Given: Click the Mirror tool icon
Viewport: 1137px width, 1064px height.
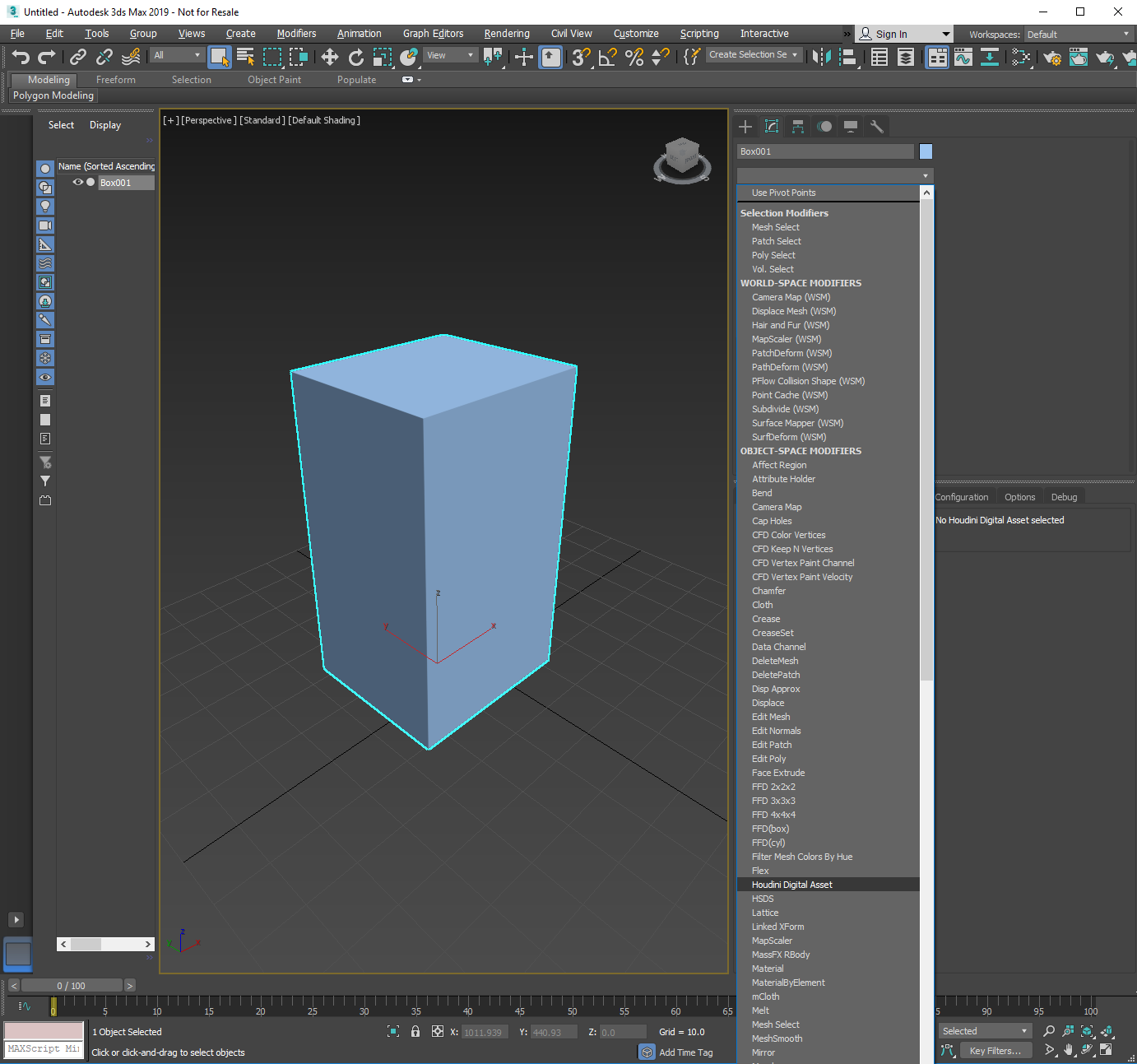Looking at the screenshot, I should (x=820, y=57).
